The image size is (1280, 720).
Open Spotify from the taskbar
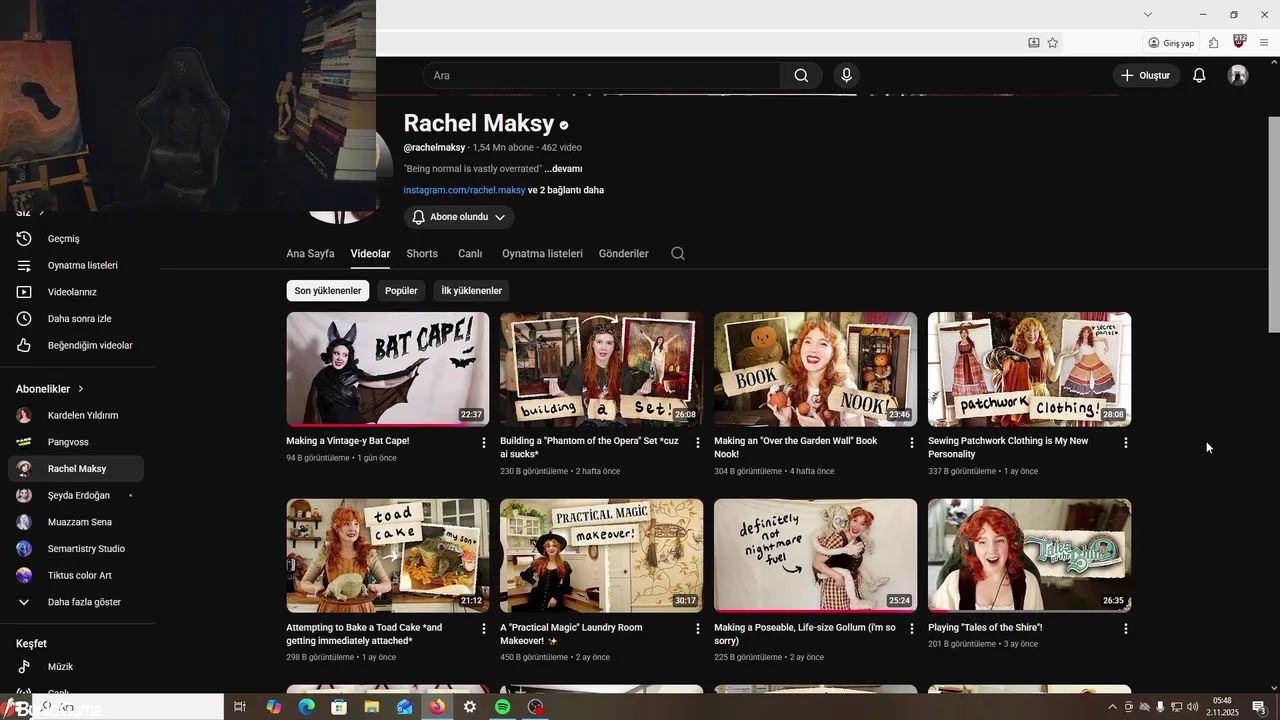[503, 707]
